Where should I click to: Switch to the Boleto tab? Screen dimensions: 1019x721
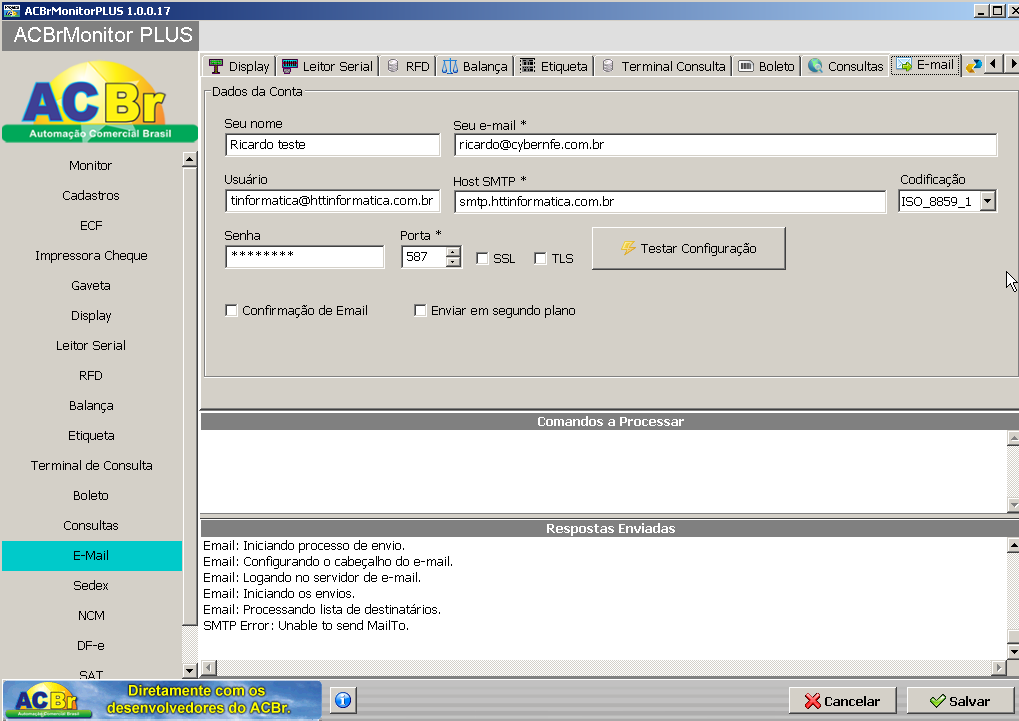click(767, 66)
